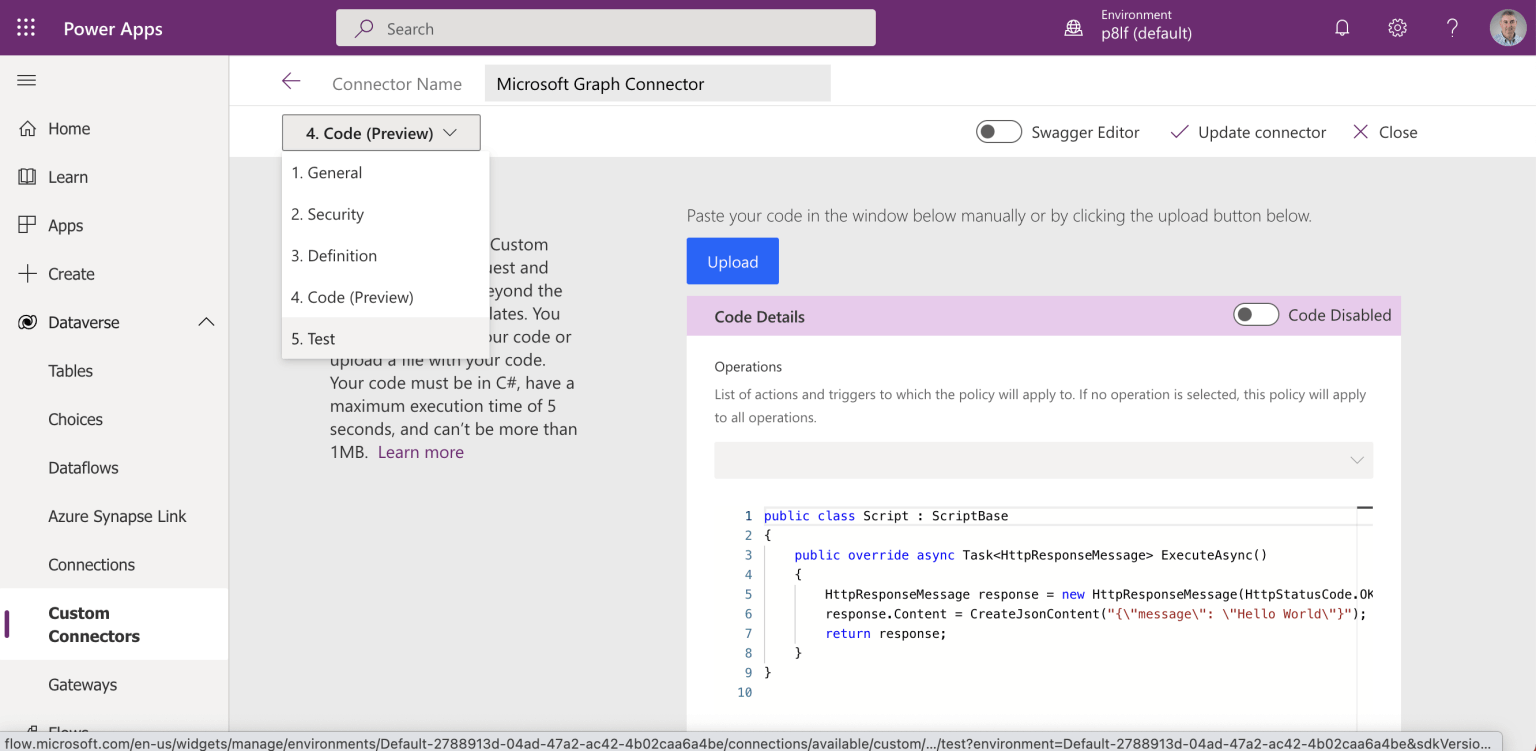Open the app launcher waffle icon
This screenshot has width=1536, height=751.
tap(26, 28)
